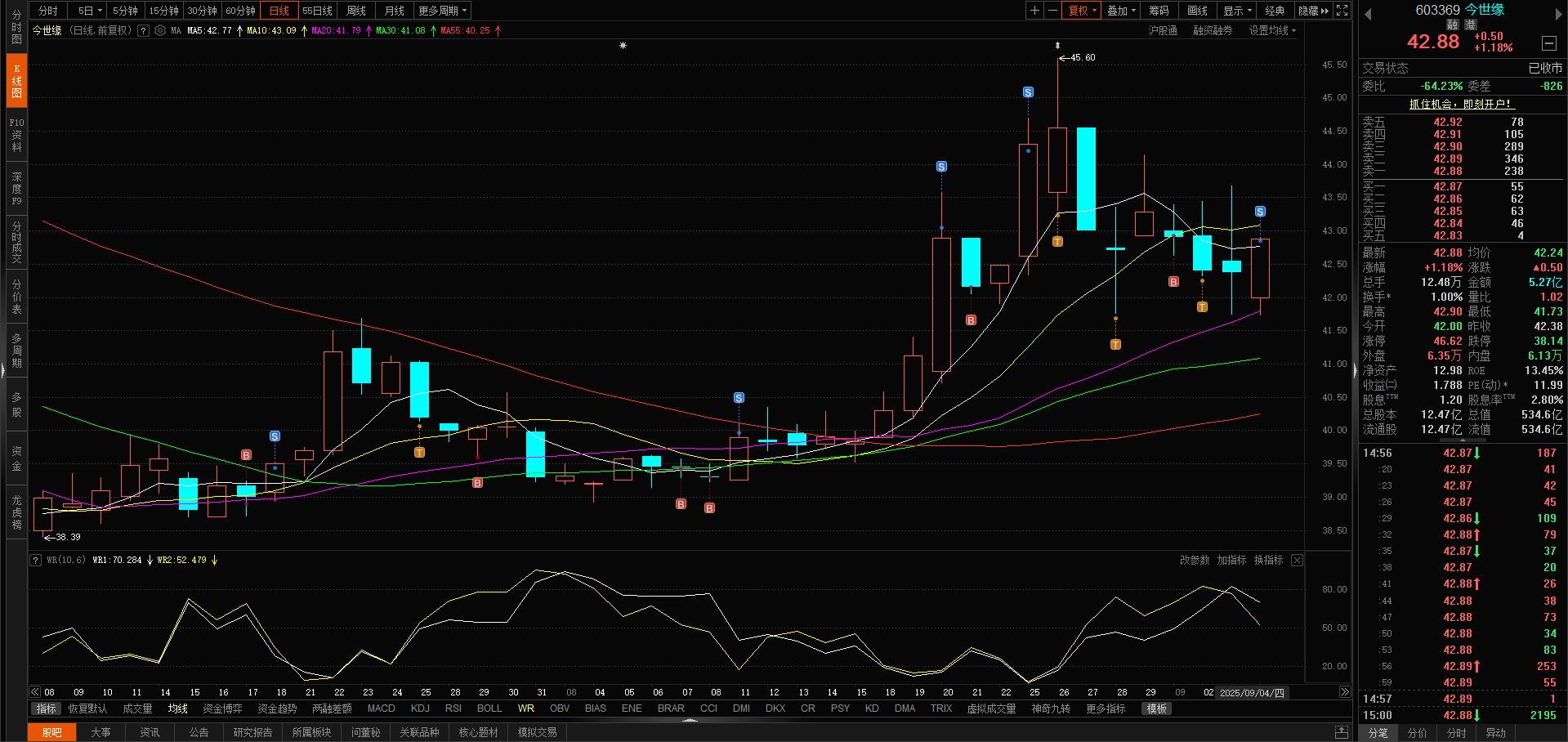Image resolution: width=1568 pixels, height=742 pixels.
Task: Open 资金 sidebar item
Action: pos(16,458)
